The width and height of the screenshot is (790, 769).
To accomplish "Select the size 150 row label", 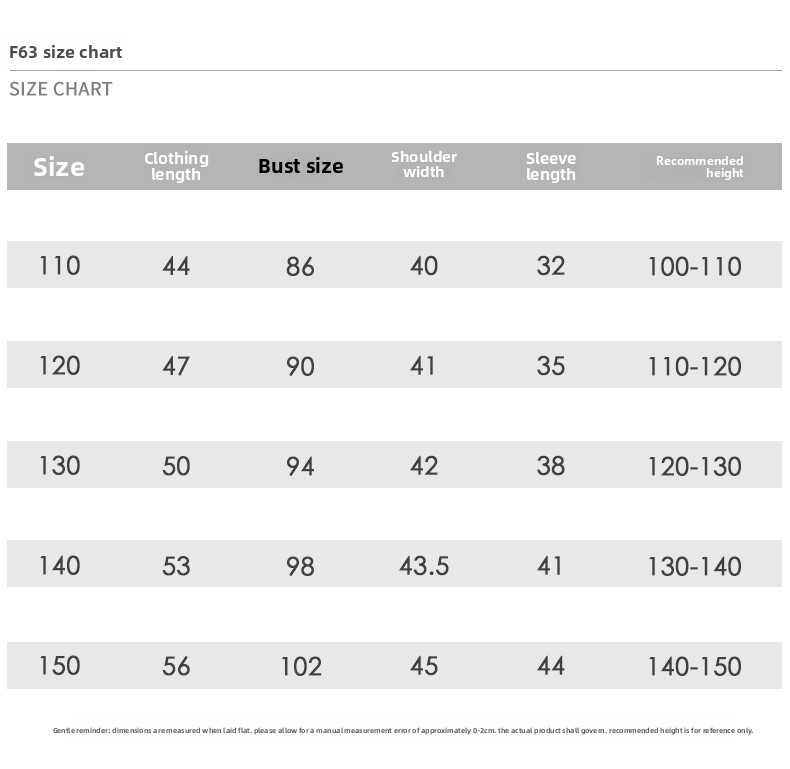I will [x=59, y=666].
